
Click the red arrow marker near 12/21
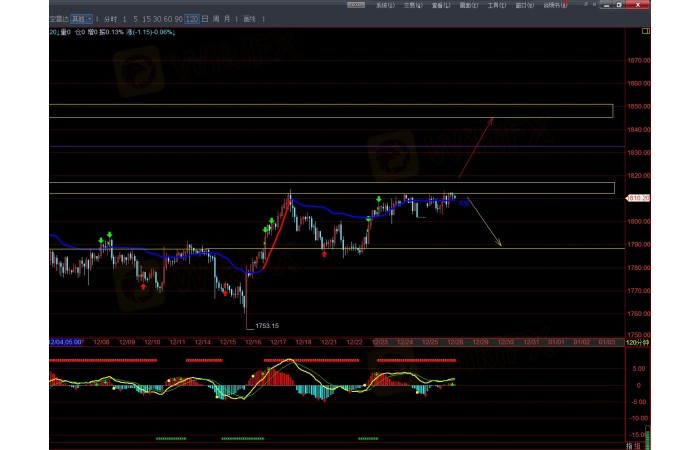324,254
